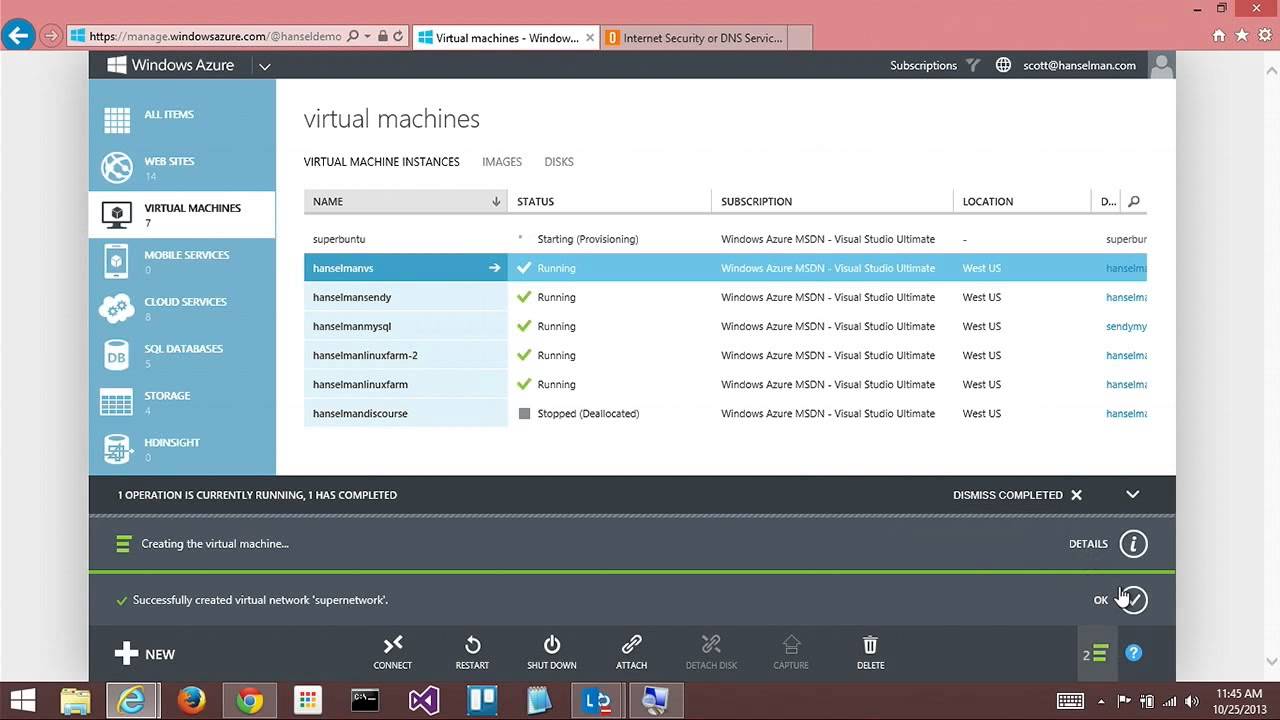
Task: Open Storage in the sidebar
Action: pos(182,402)
